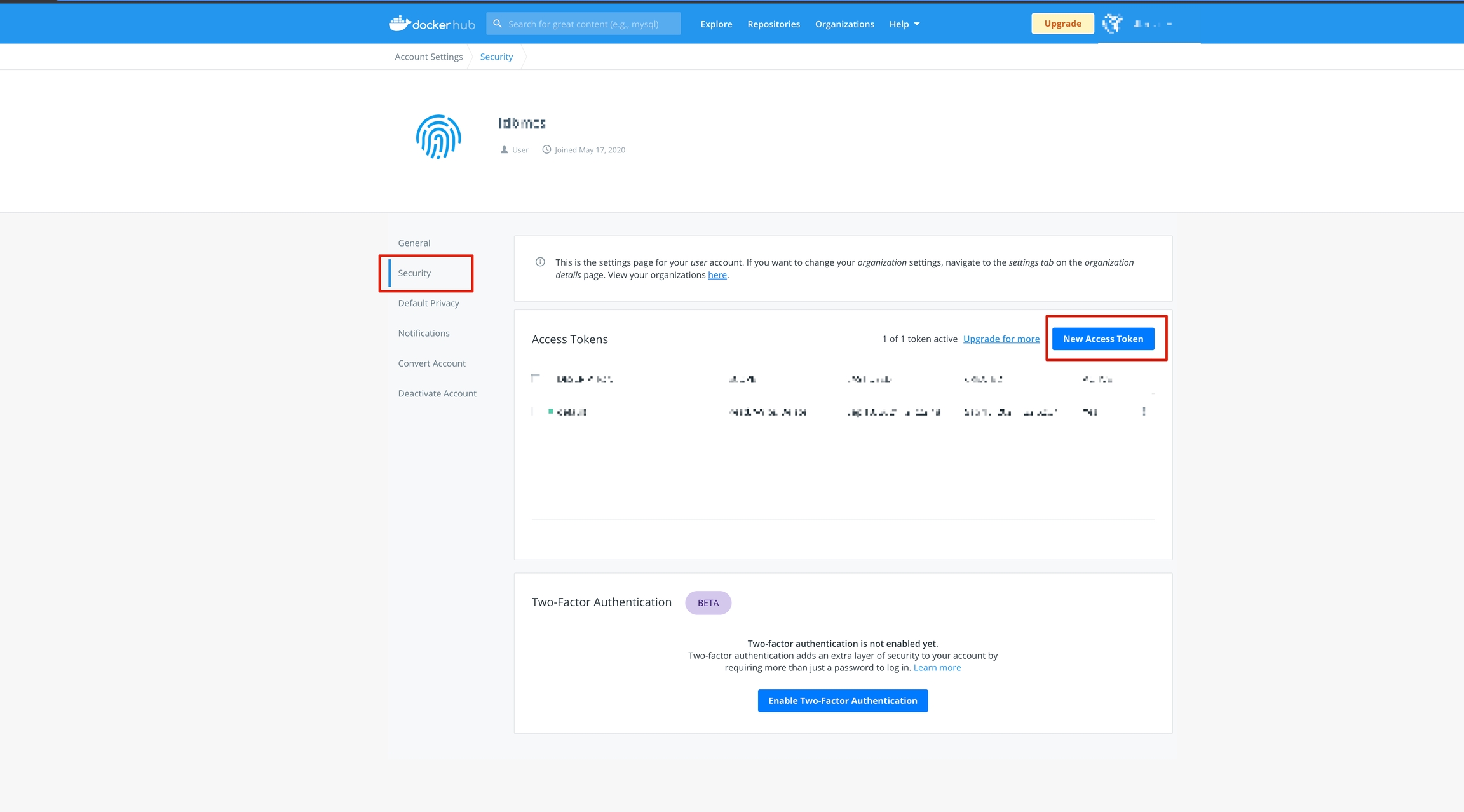
Task: Expand the Help dropdown menu
Action: click(x=904, y=24)
